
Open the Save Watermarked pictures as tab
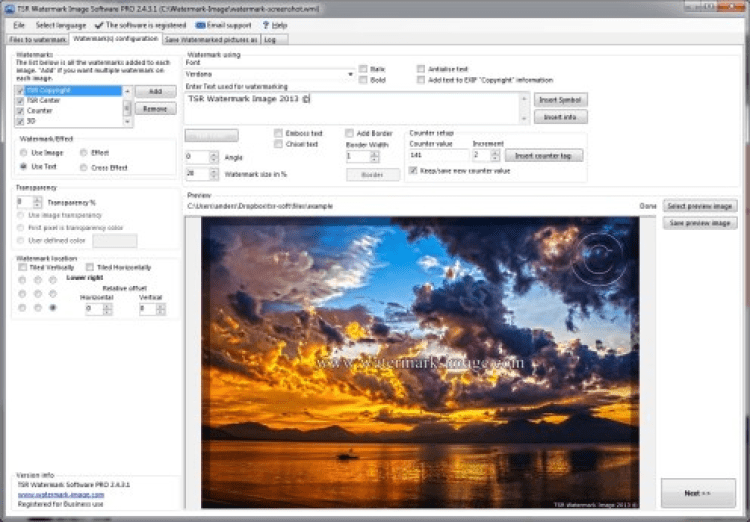(x=211, y=39)
